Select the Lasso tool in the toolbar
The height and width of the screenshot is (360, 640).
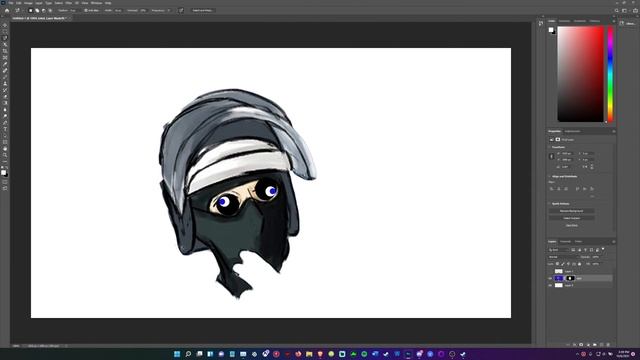(x=5, y=38)
